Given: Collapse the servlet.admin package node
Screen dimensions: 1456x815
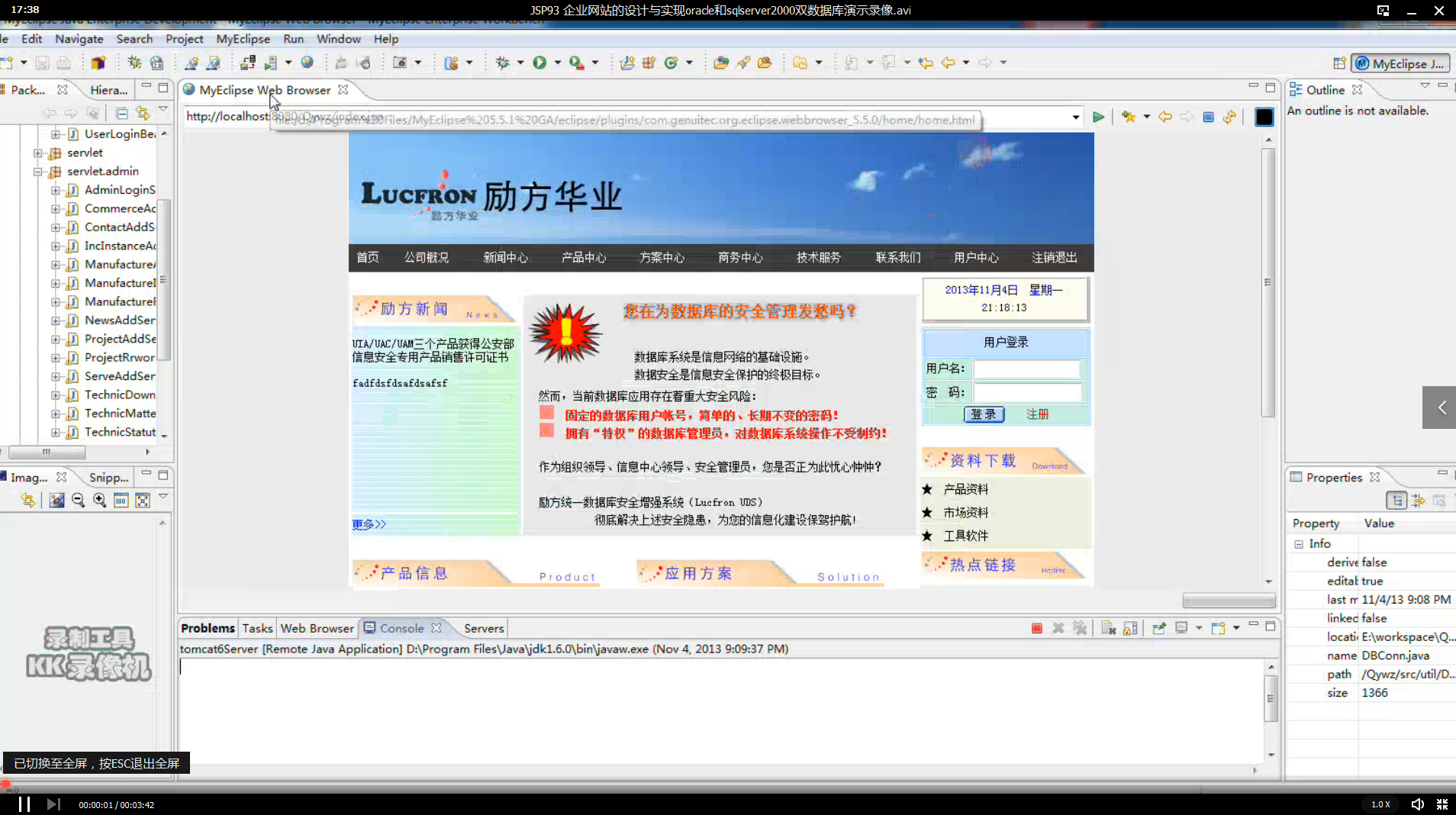Looking at the screenshot, I should click(37, 172).
